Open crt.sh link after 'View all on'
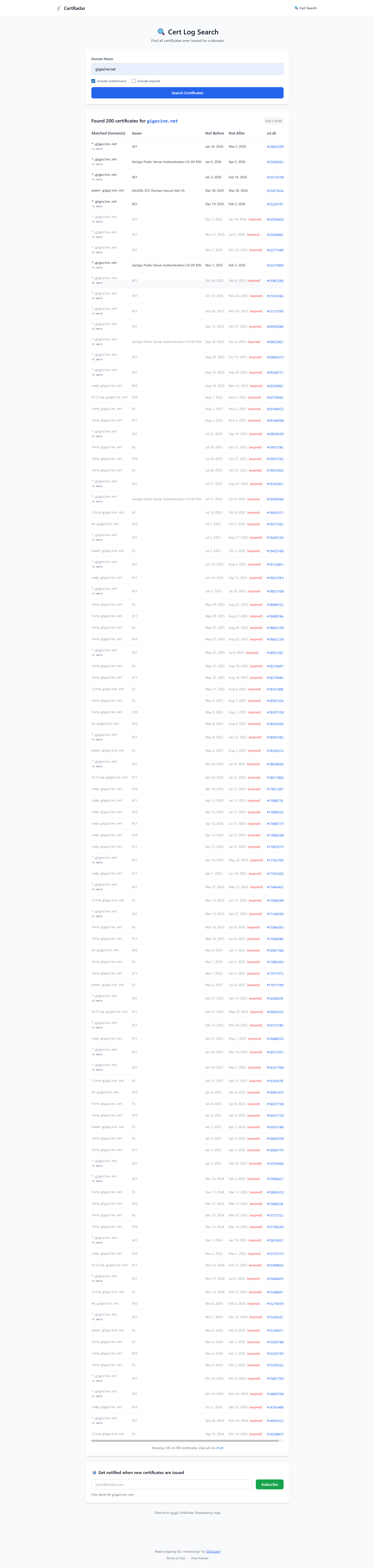 point(219,1448)
